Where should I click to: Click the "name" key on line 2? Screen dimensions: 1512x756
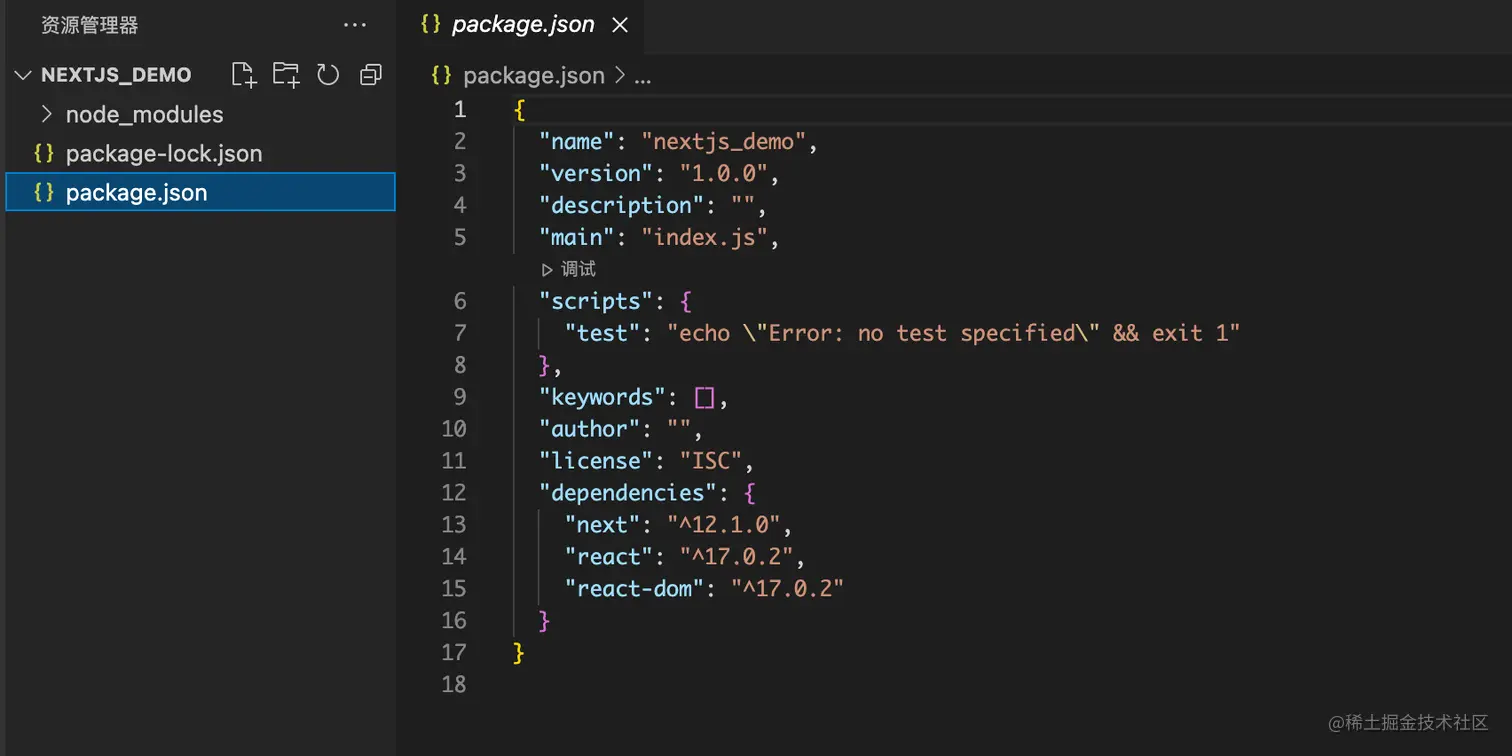[x=577, y=141]
